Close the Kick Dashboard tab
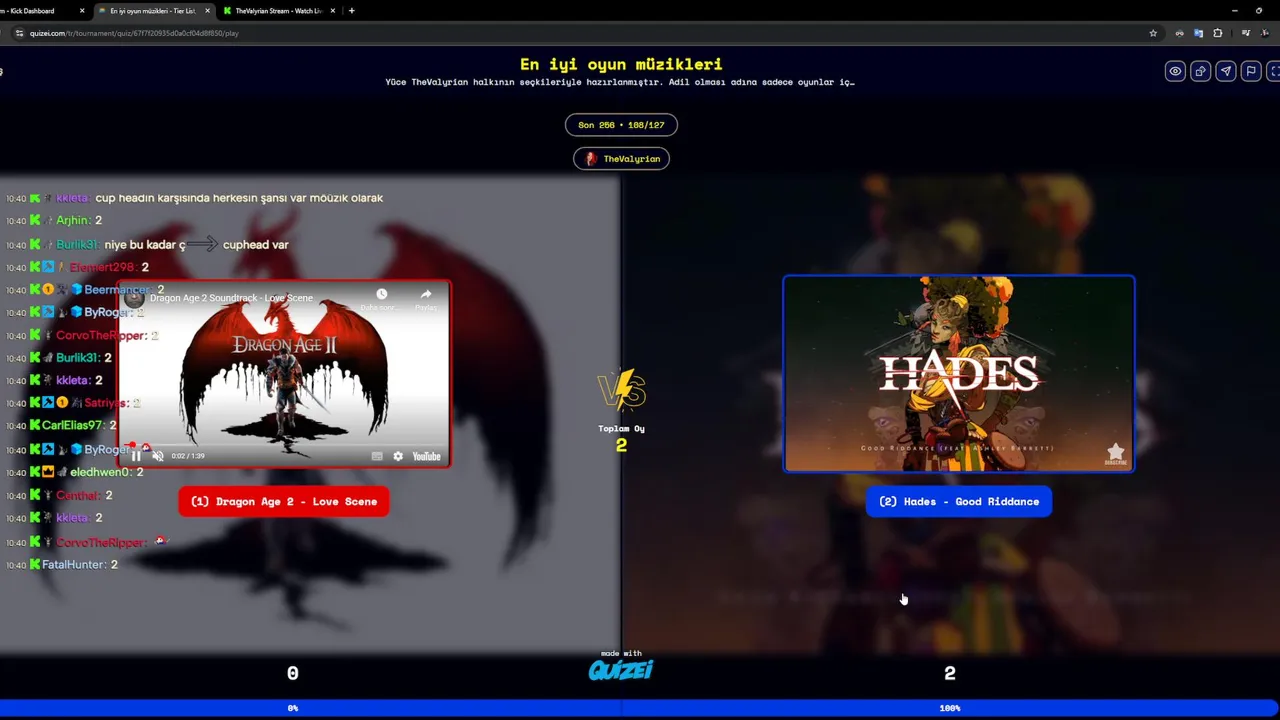 coord(82,11)
